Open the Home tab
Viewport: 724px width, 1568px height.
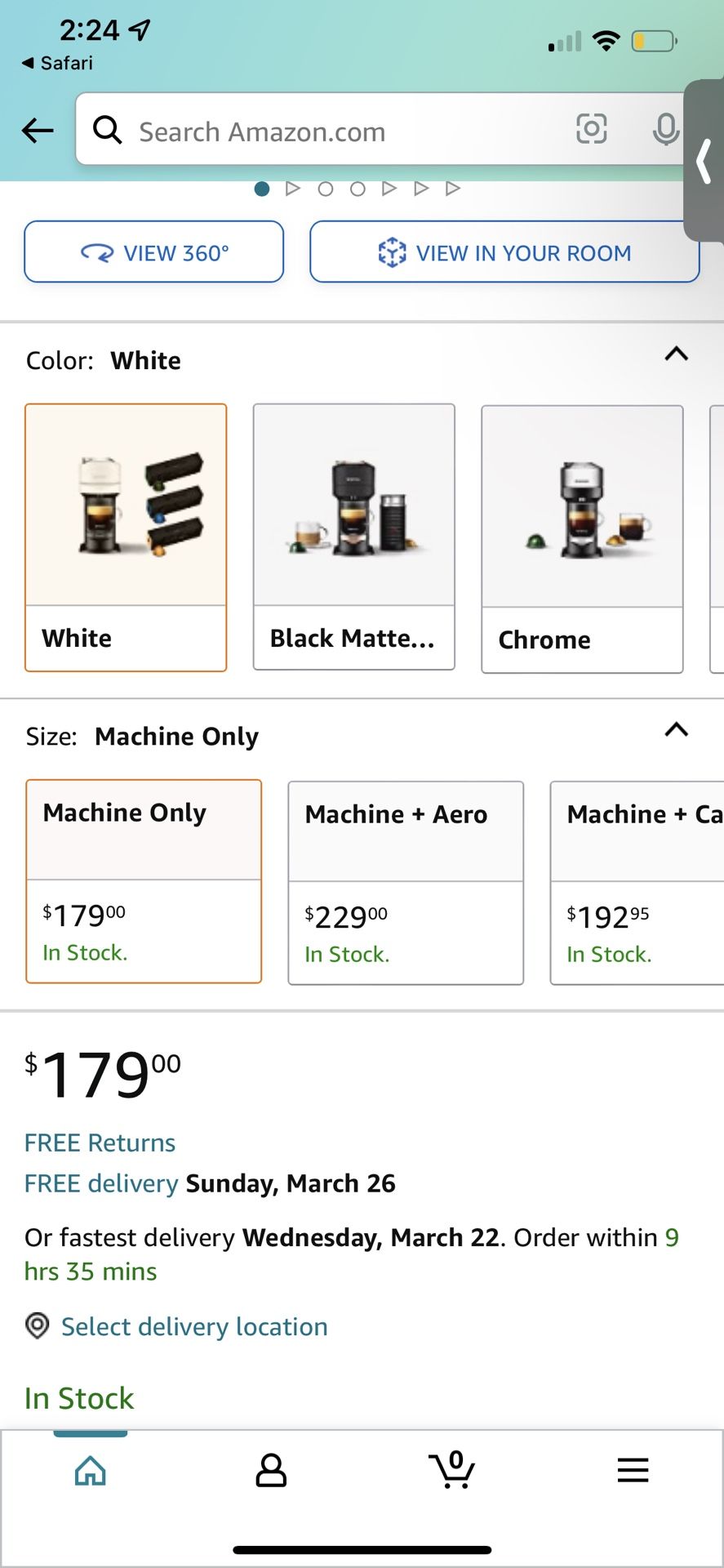pos(91,1471)
